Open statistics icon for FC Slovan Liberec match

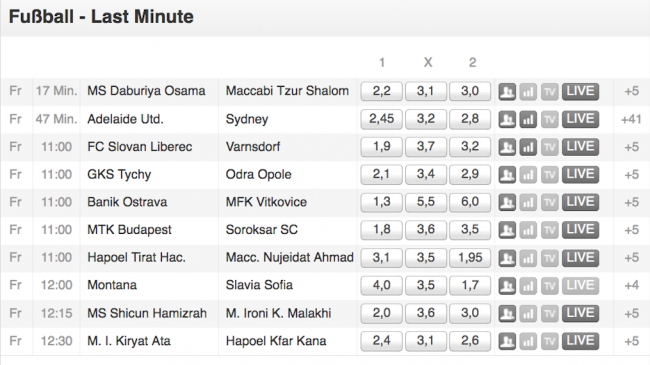pos(528,147)
